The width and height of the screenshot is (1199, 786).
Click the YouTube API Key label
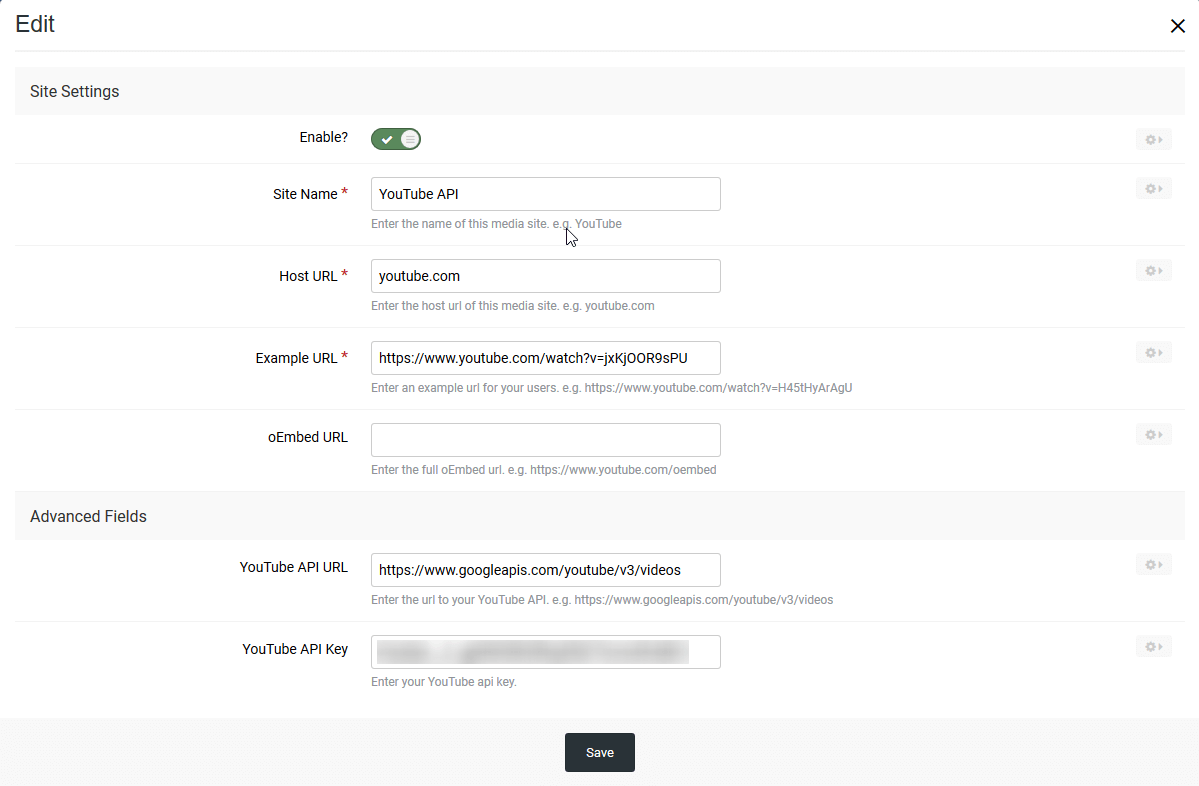coord(295,649)
